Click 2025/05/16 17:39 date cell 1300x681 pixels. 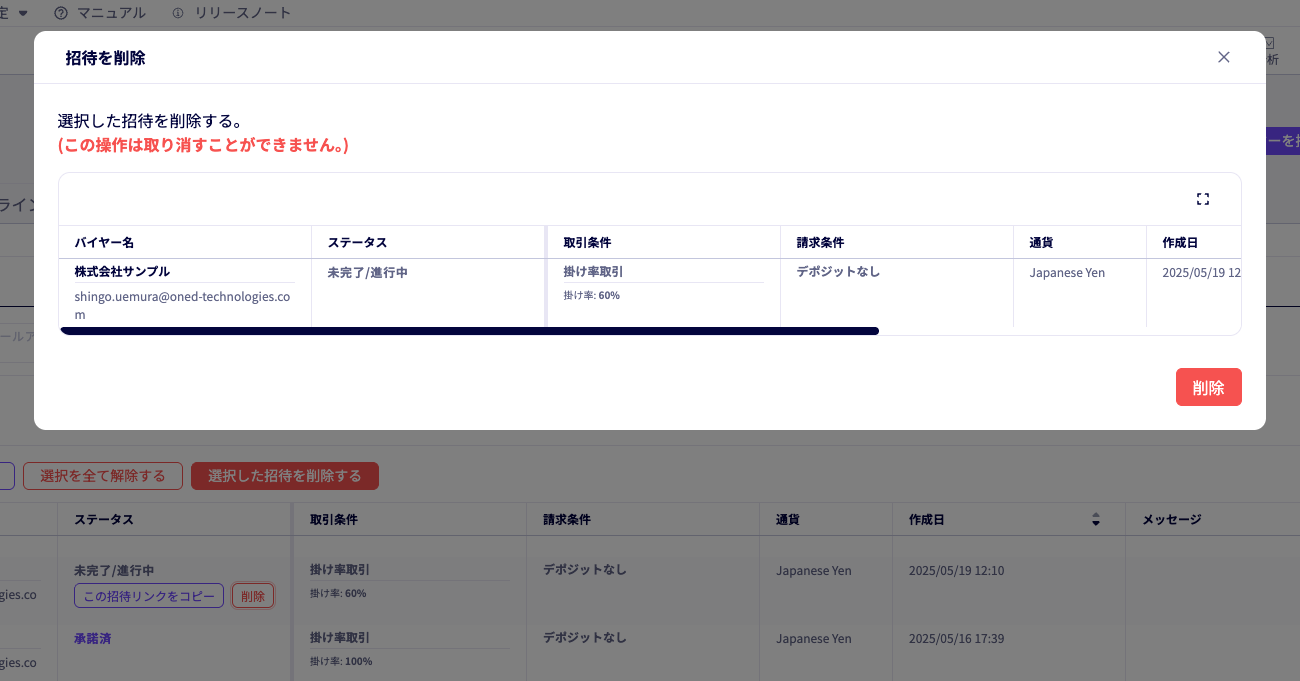click(956, 638)
